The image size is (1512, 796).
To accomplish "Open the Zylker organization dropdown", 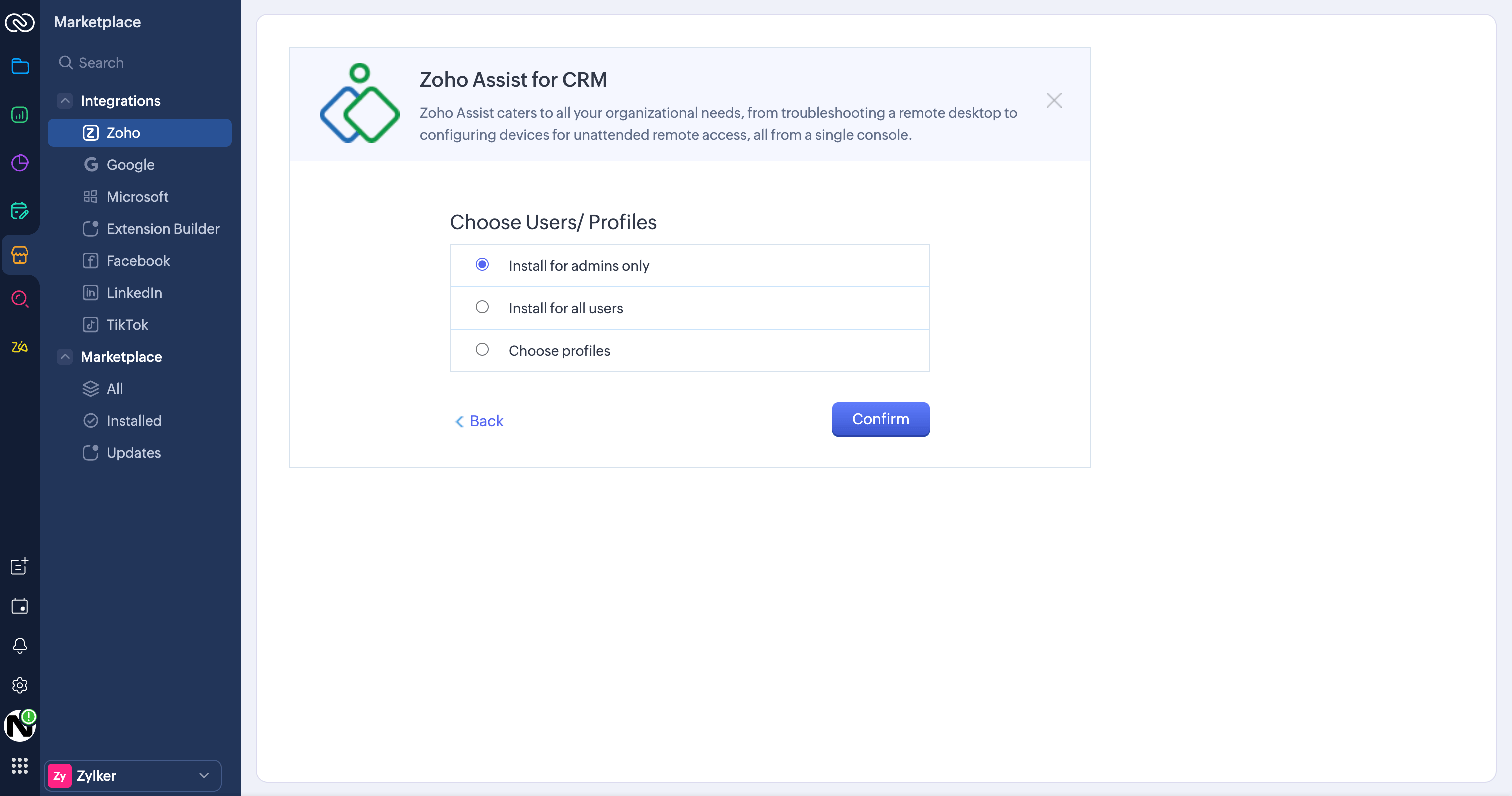I will point(133,775).
